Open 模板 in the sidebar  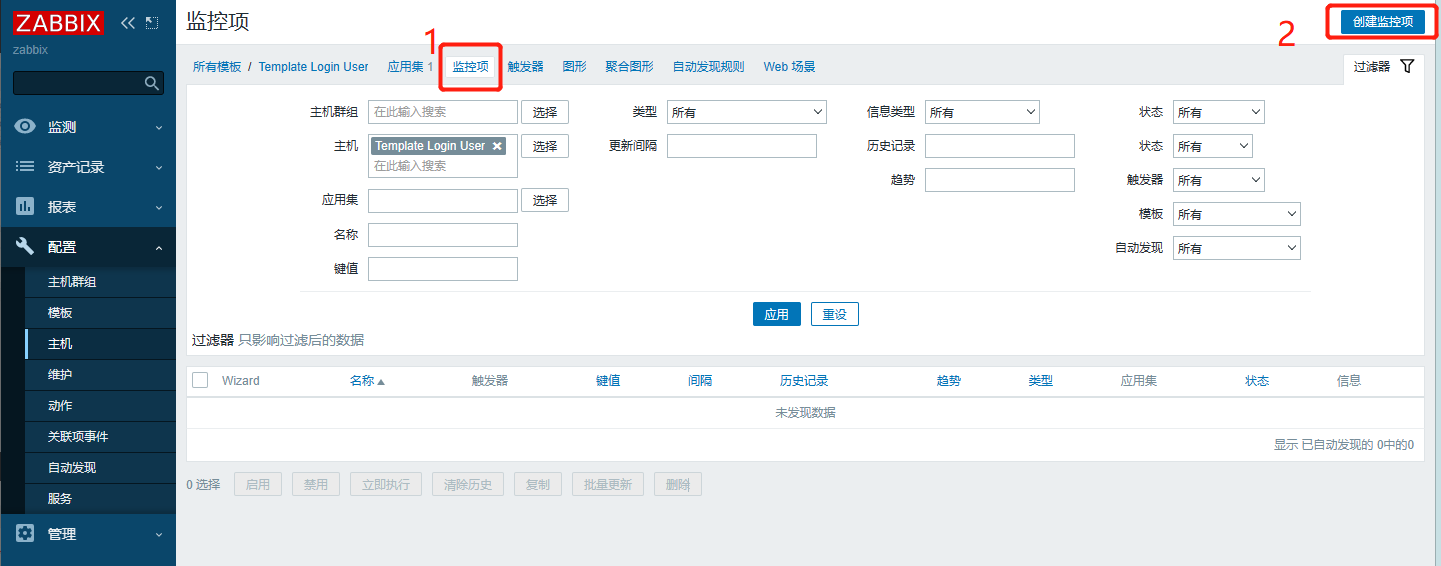coord(60,313)
